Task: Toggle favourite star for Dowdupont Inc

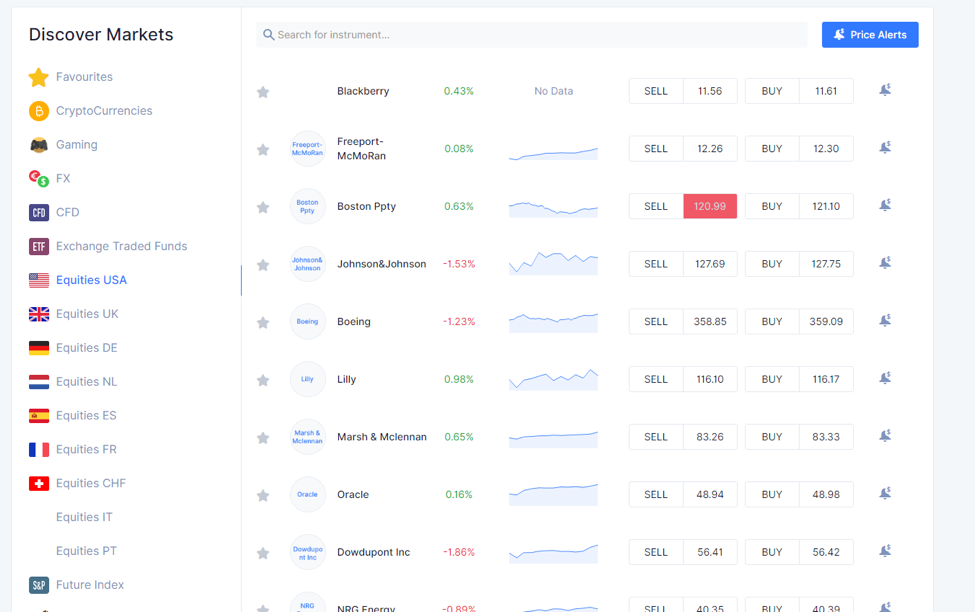Action: point(263,553)
